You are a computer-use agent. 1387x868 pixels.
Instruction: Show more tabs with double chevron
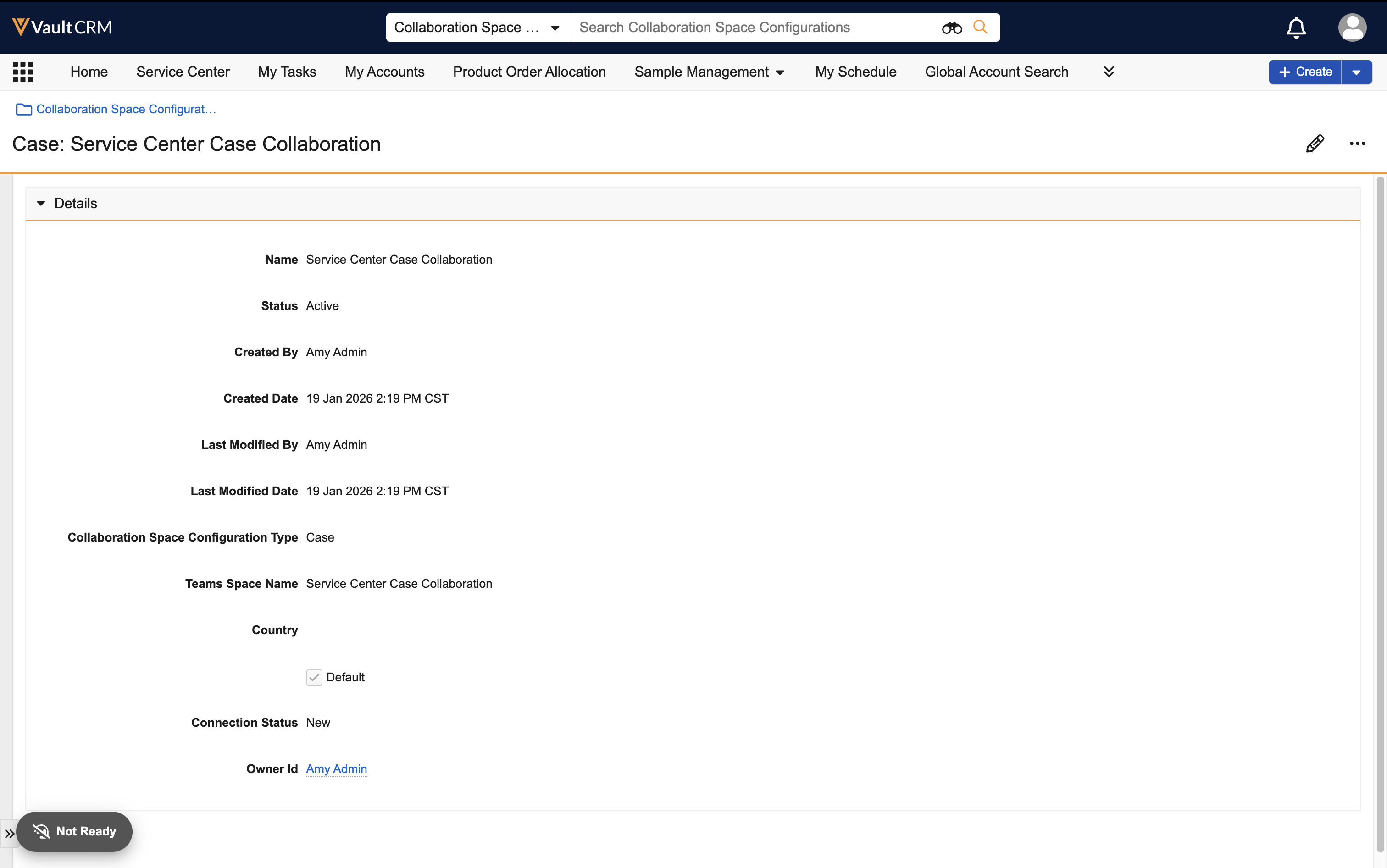pos(1109,72)
